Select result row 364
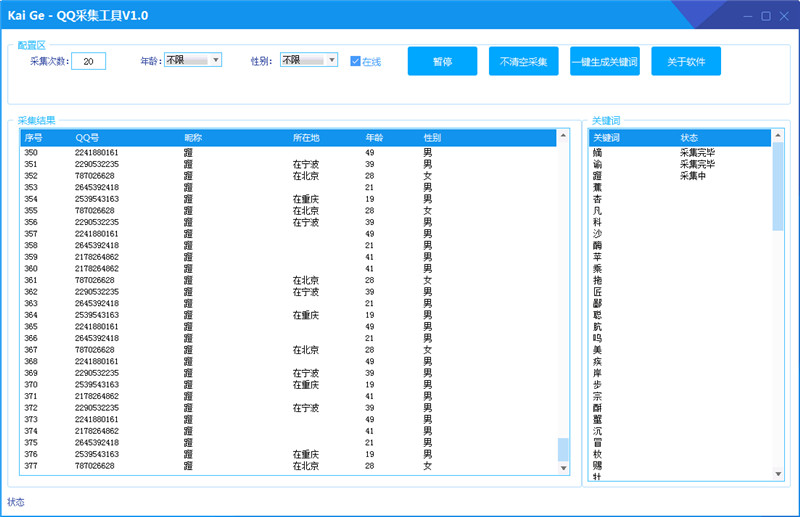This screenshot has height=517, width=800. point(288,315)
